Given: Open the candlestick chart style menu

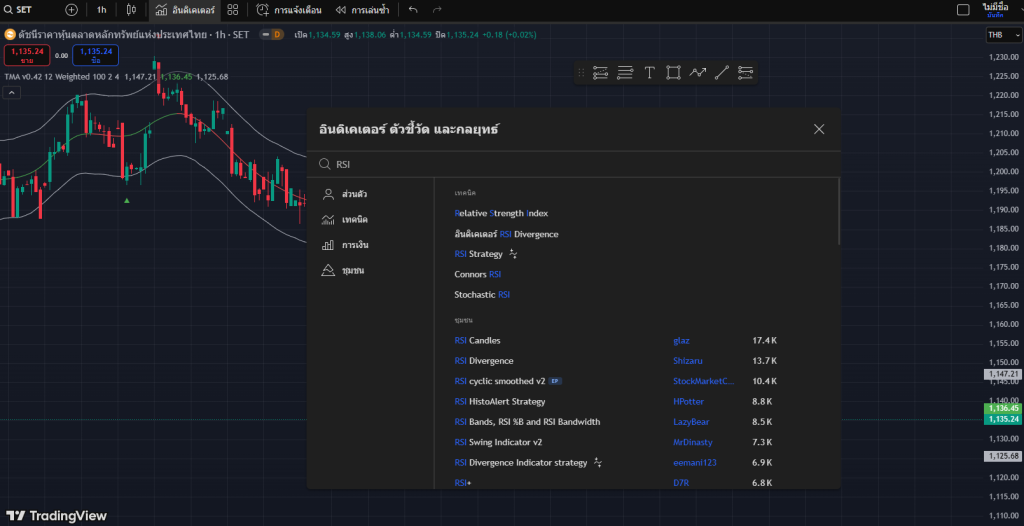Looking at the screenshot, I should coord(131,10).
